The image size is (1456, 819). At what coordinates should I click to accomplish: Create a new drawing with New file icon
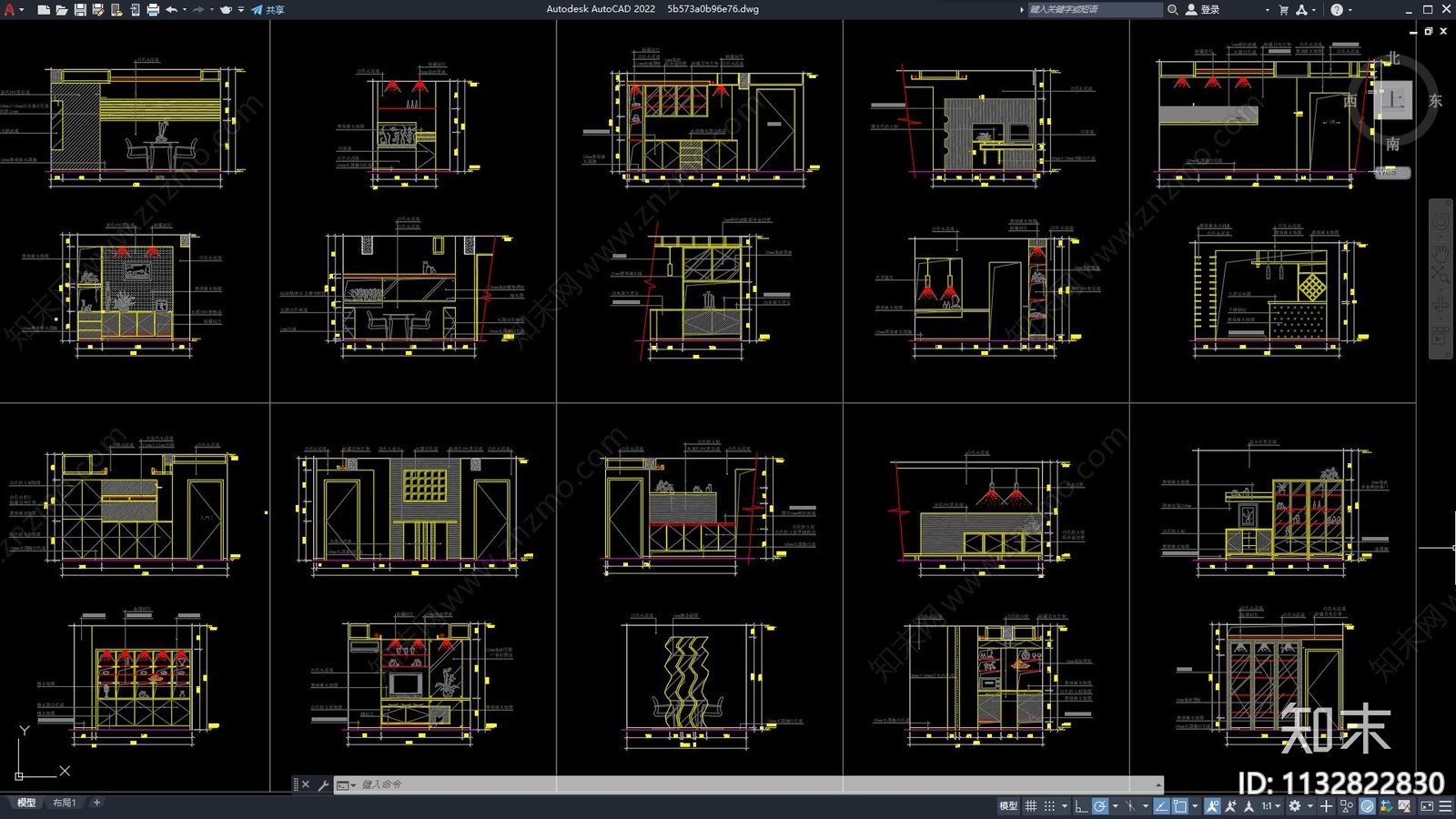coord(44,10)
